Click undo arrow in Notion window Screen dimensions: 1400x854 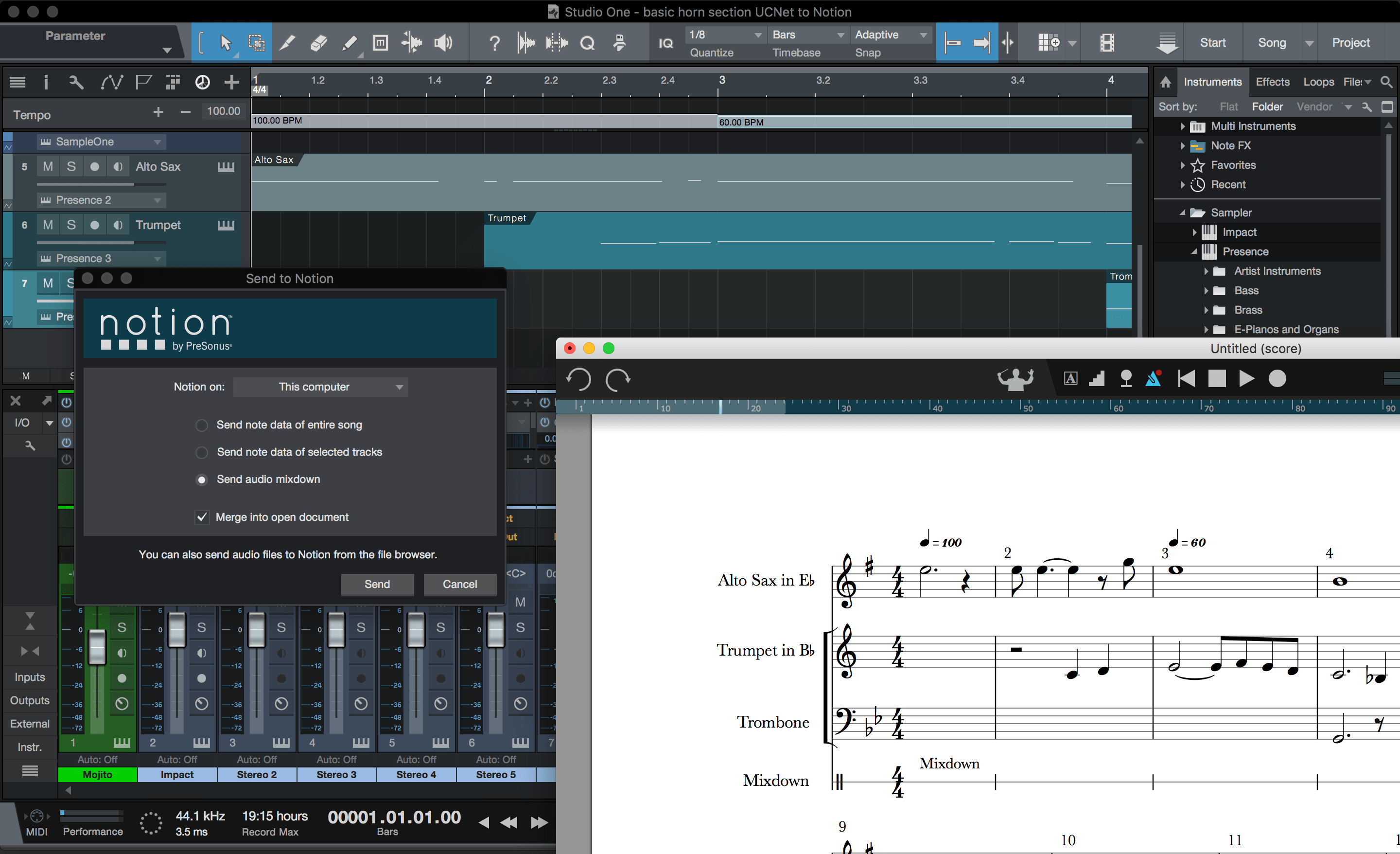[579, 379]
